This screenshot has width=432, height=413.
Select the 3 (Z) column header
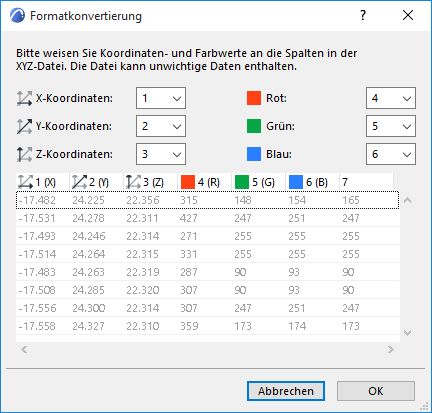click(151, 182)
